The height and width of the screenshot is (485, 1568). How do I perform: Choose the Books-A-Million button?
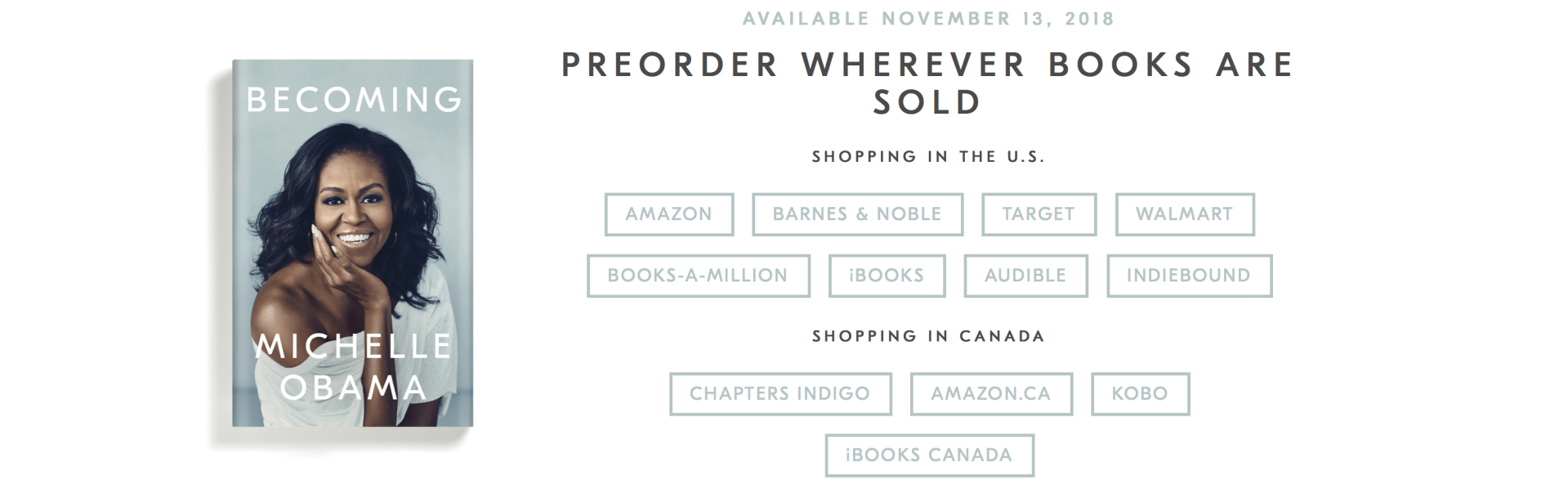[698, 276]
